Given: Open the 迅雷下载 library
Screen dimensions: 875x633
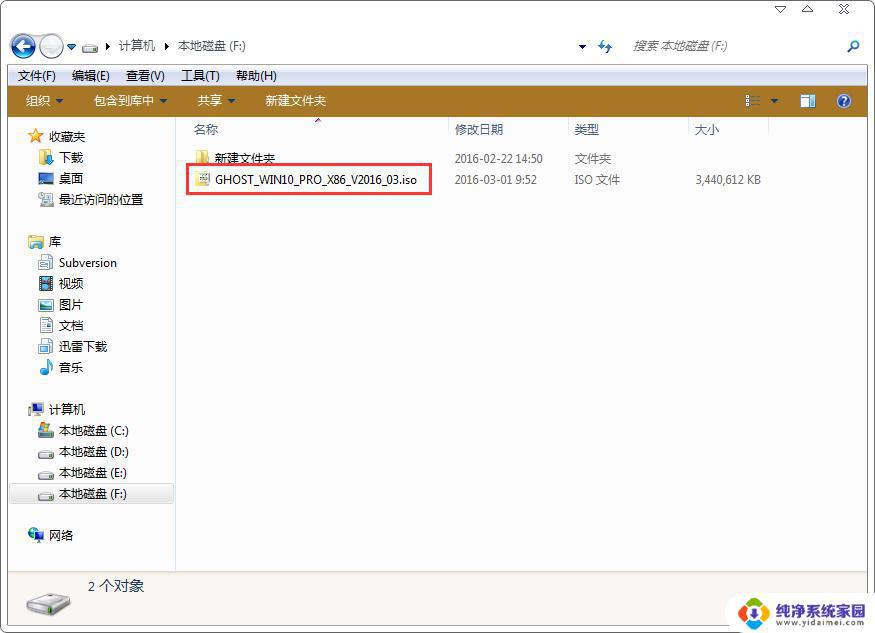Looking at the screenshot, I should pyautogui.click(x=83, y=347).
